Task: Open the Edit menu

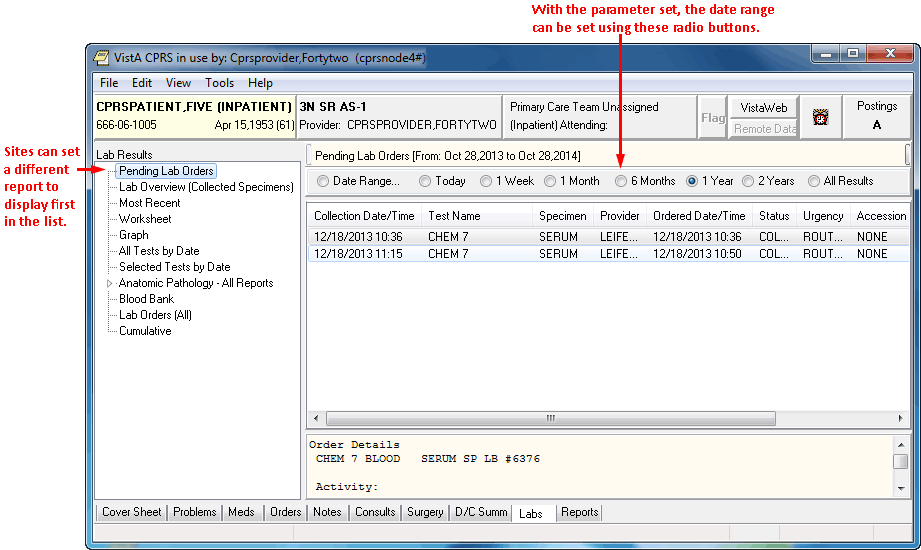Action: [x=142, y=83]
